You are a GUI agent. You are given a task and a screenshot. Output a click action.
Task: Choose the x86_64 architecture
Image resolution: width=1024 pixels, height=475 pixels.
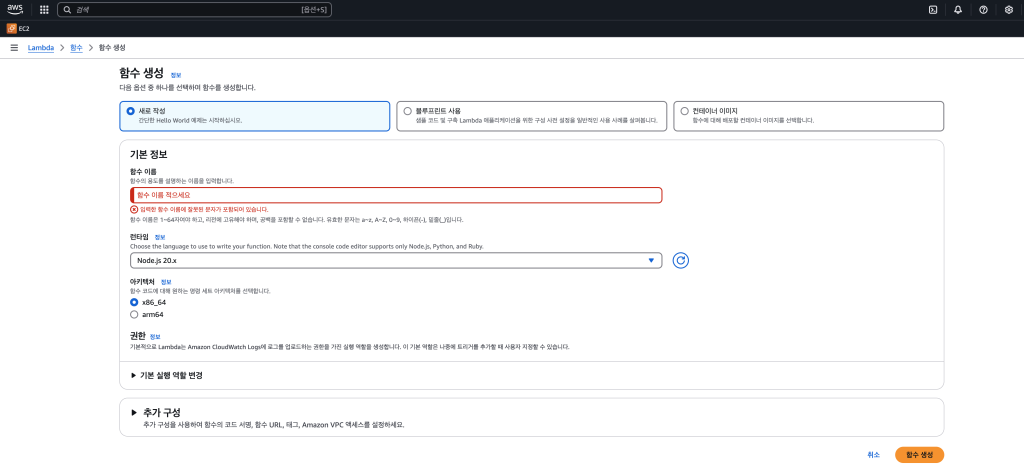(134, 302)
